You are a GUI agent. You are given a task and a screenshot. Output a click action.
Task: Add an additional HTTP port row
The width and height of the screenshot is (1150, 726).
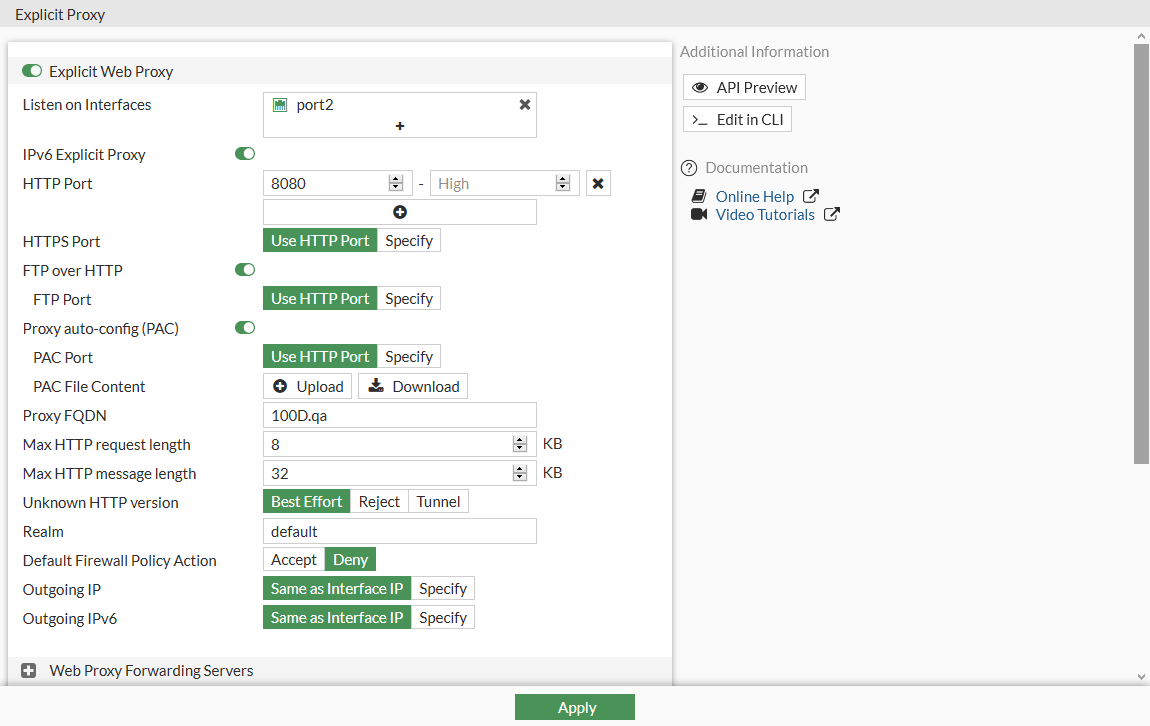click(399, 211)
